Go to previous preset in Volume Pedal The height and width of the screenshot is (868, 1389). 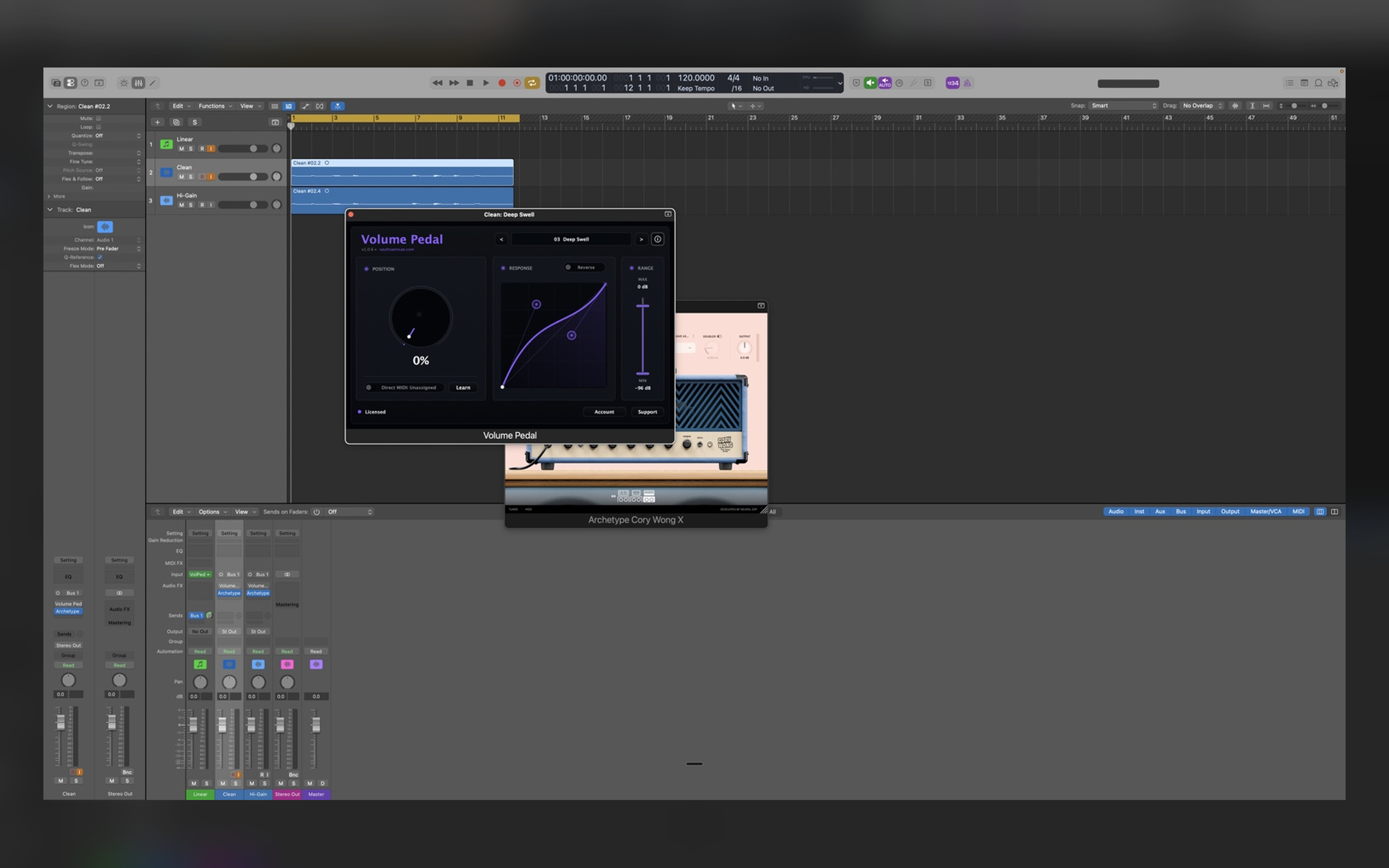501,239
